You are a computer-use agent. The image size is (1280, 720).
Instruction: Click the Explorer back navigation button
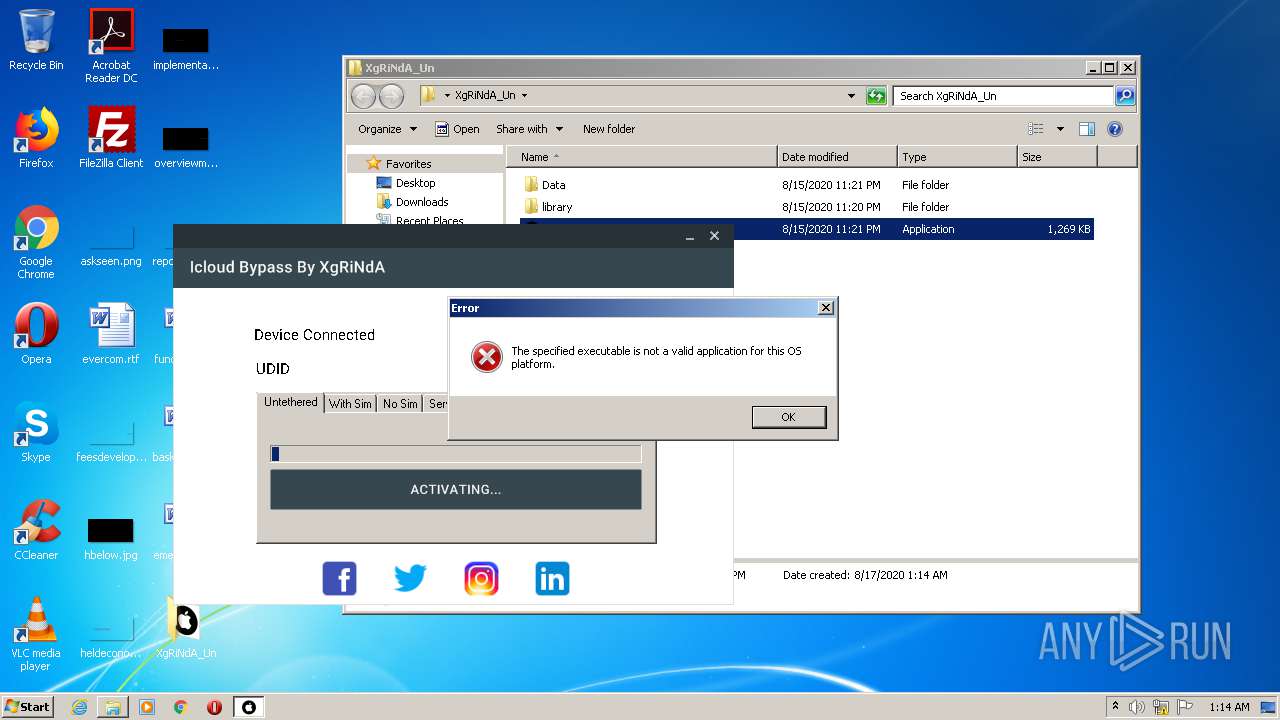click(363, 96)
